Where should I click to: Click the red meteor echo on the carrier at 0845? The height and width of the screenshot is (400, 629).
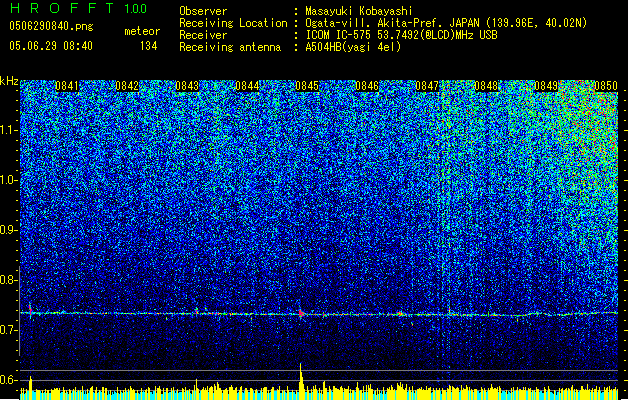301,313
